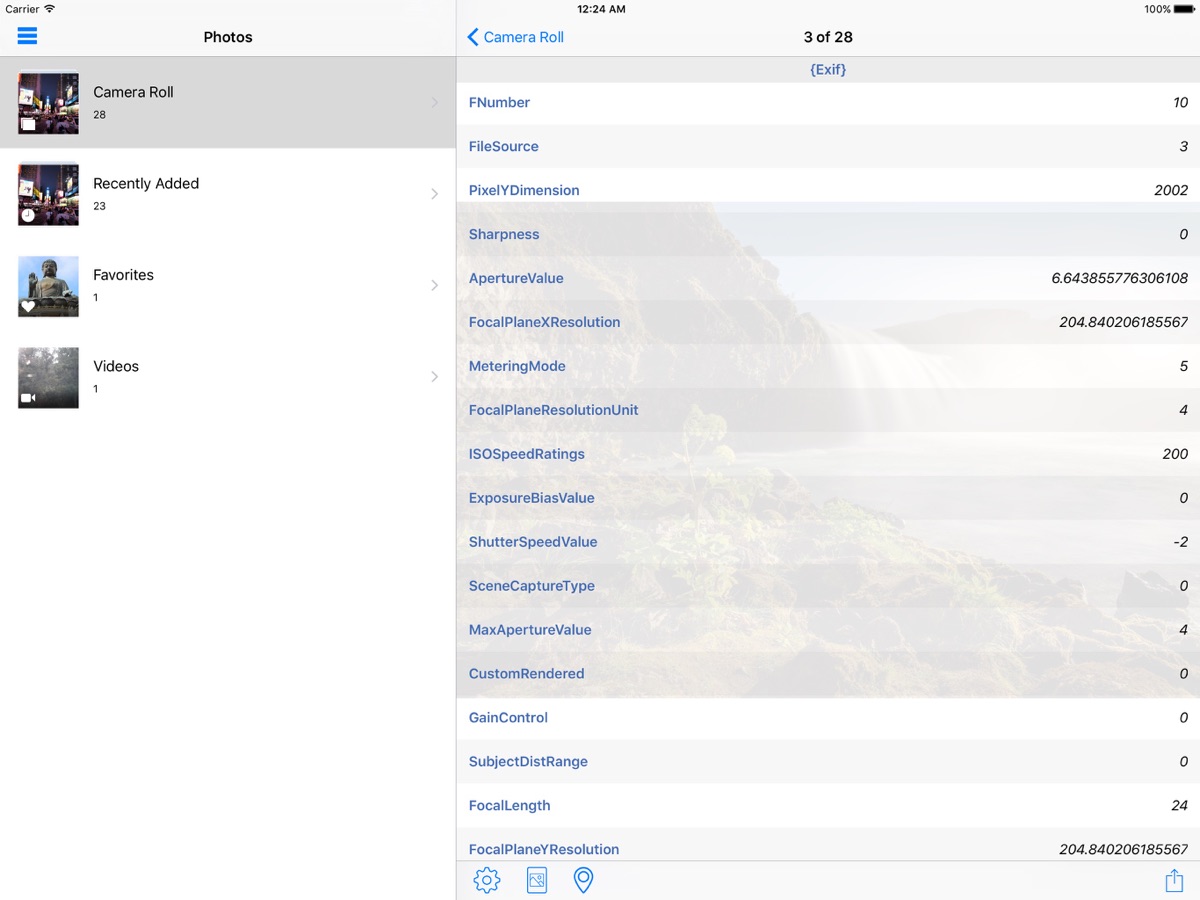This screenshot has width=1200, height=900.
Task: Expand Videos using its chevron
Action: (434, 377)
